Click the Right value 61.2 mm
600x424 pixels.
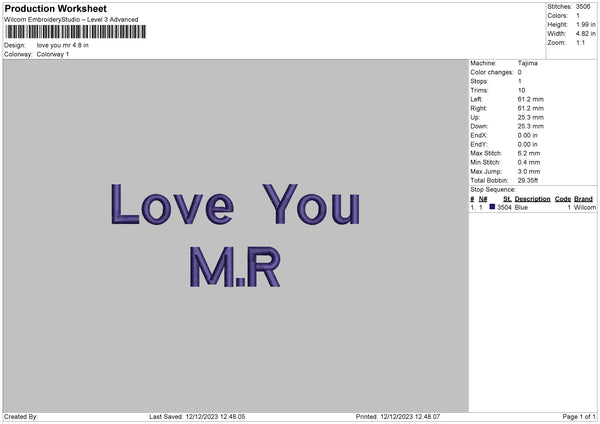point(531,109)
